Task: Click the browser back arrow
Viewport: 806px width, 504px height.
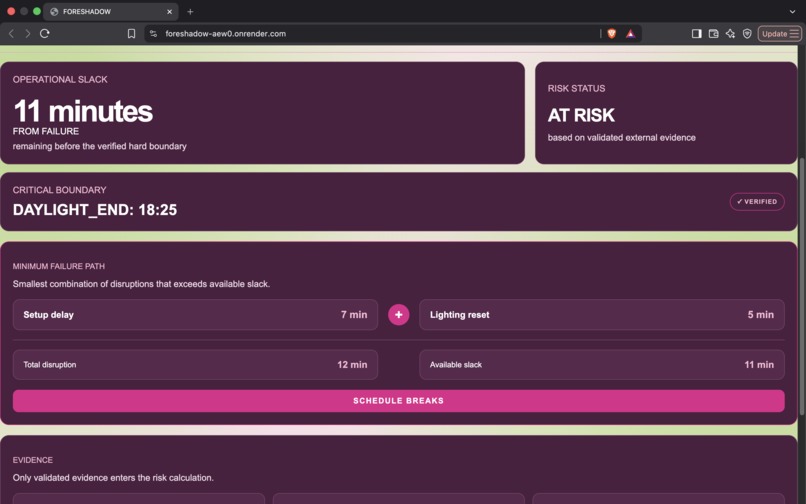Action: (11, 33)
